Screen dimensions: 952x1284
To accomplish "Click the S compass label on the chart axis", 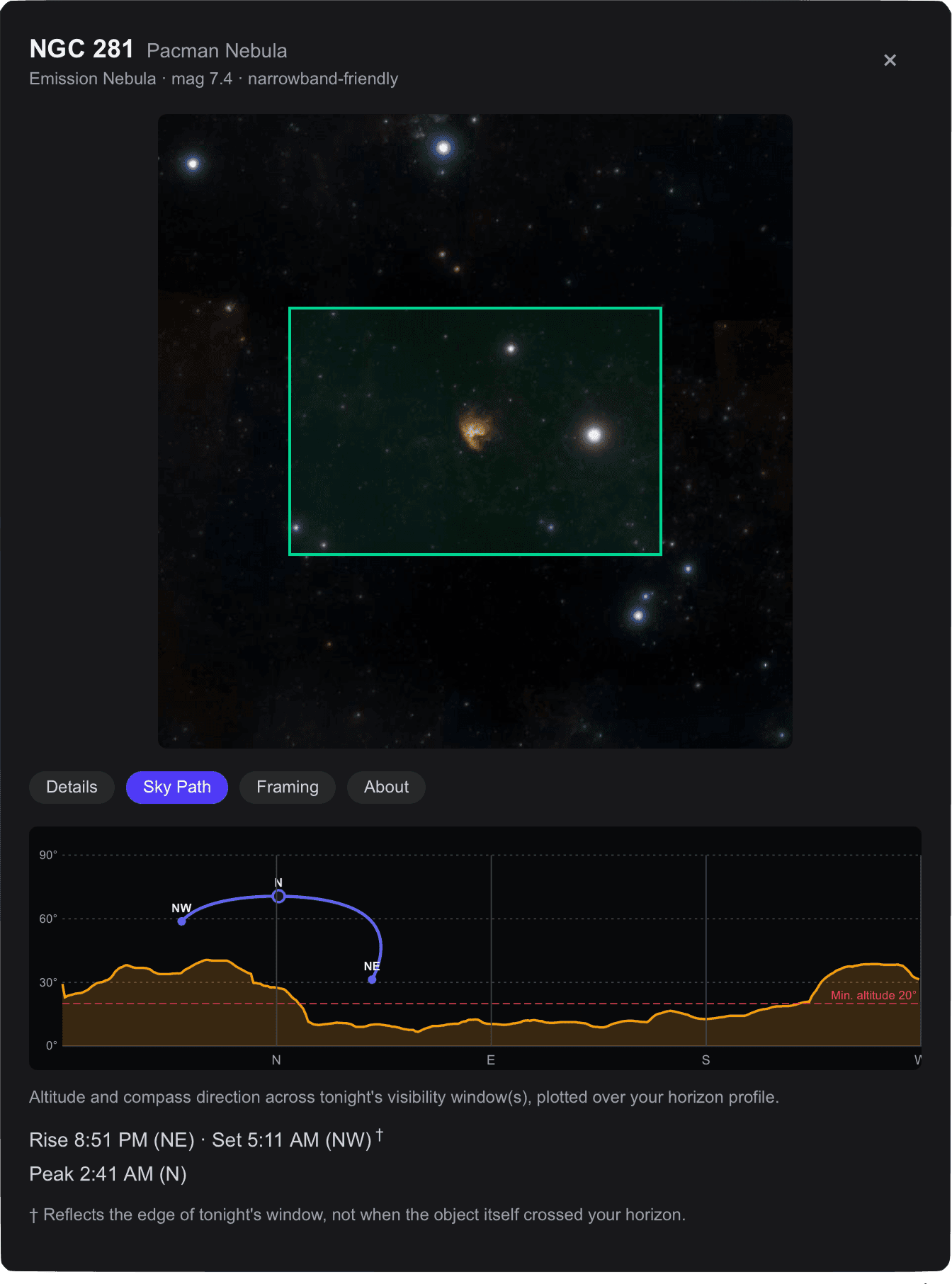I will pos(705,1060).
